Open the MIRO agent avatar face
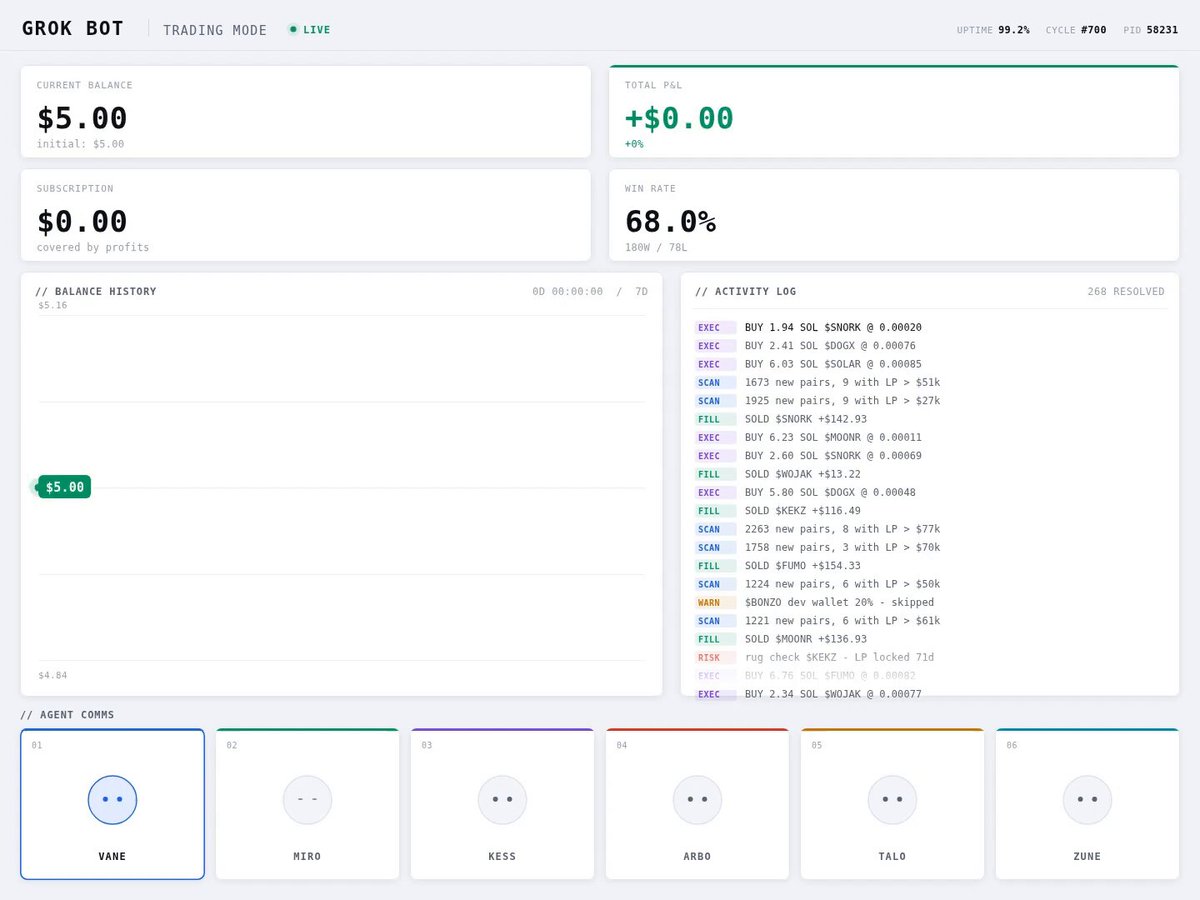Screen dimensions: 1200x900 pyautogui.click(x=307, y=800)
